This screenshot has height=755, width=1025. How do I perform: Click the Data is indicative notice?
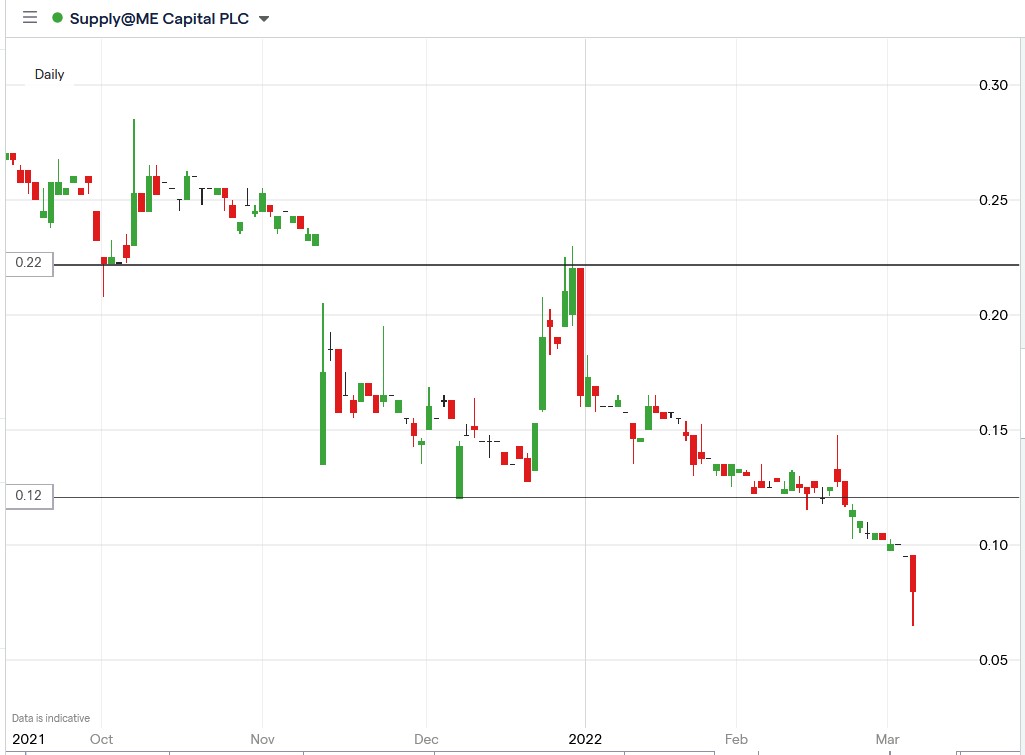coord(50,717)
